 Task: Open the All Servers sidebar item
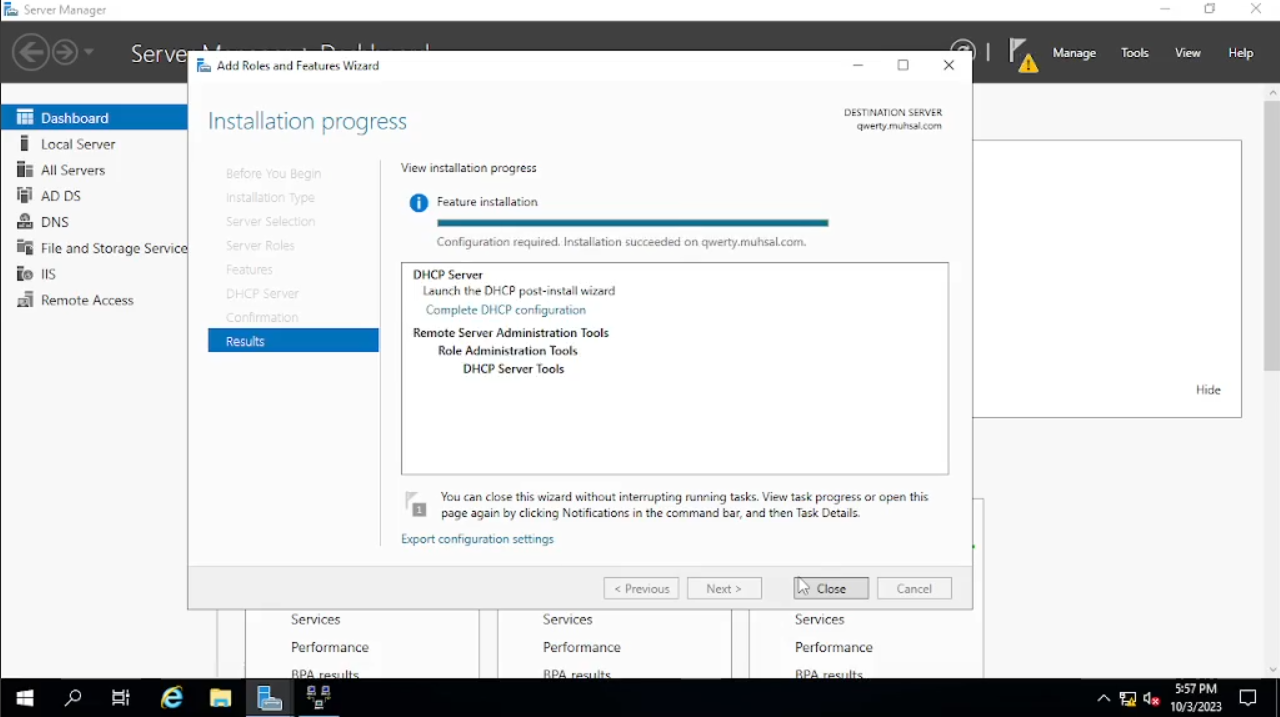click(72, 170)
